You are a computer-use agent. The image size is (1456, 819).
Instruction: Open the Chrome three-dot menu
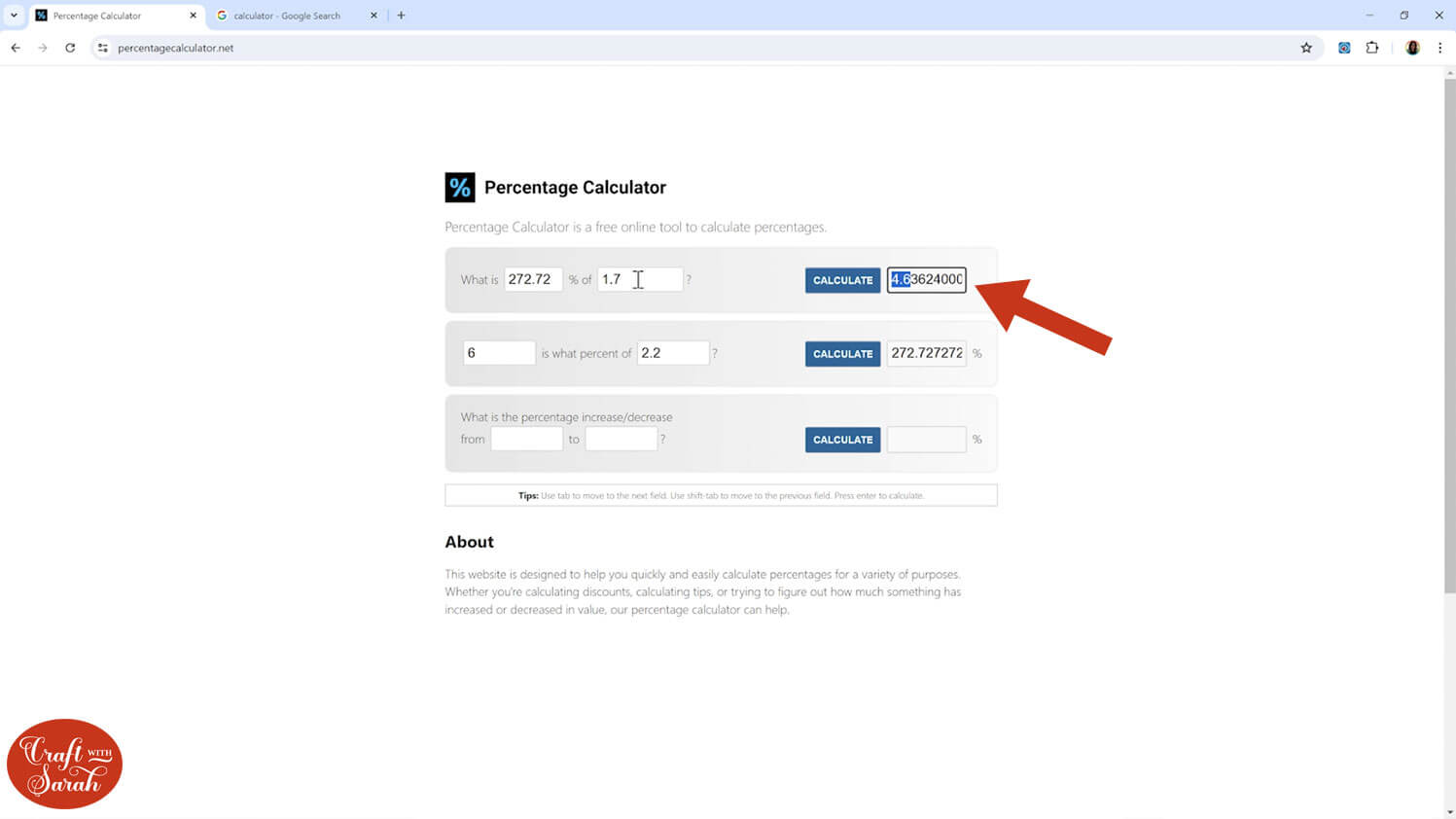[x=1439, y=48]
